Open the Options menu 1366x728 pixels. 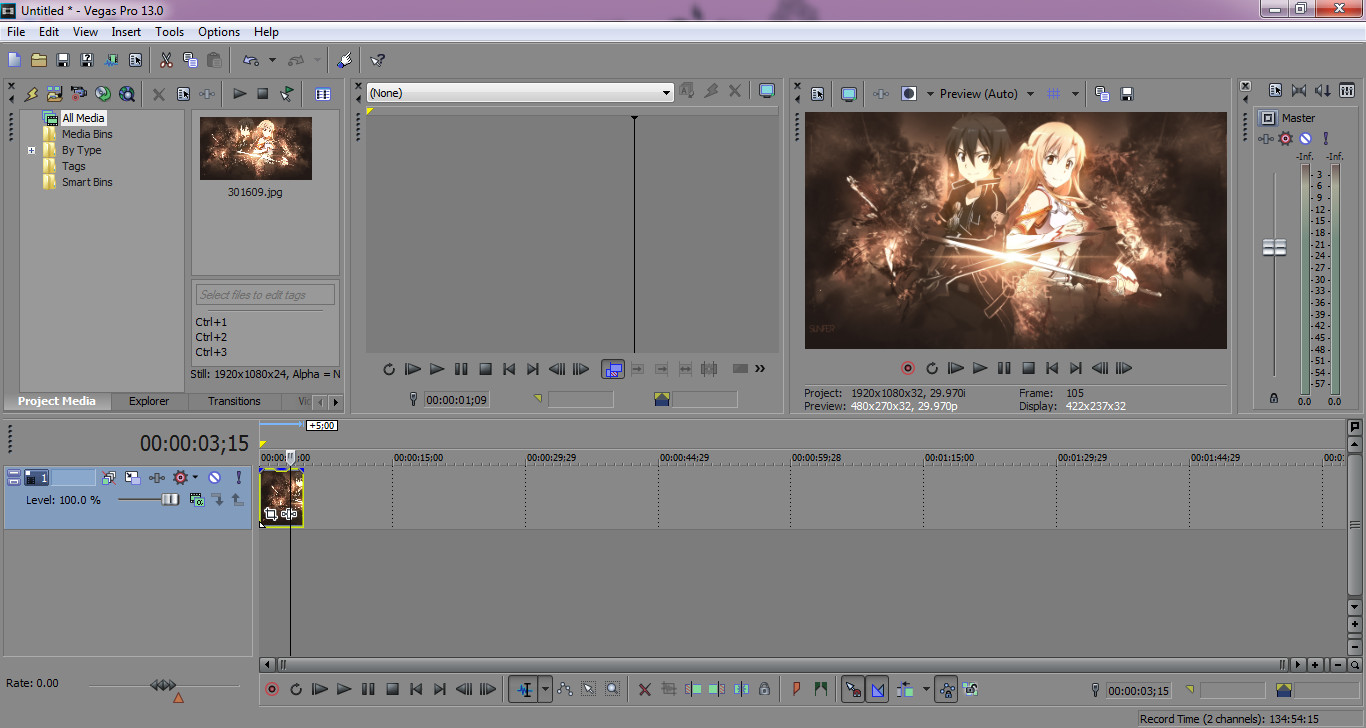(x=219, y=32)
